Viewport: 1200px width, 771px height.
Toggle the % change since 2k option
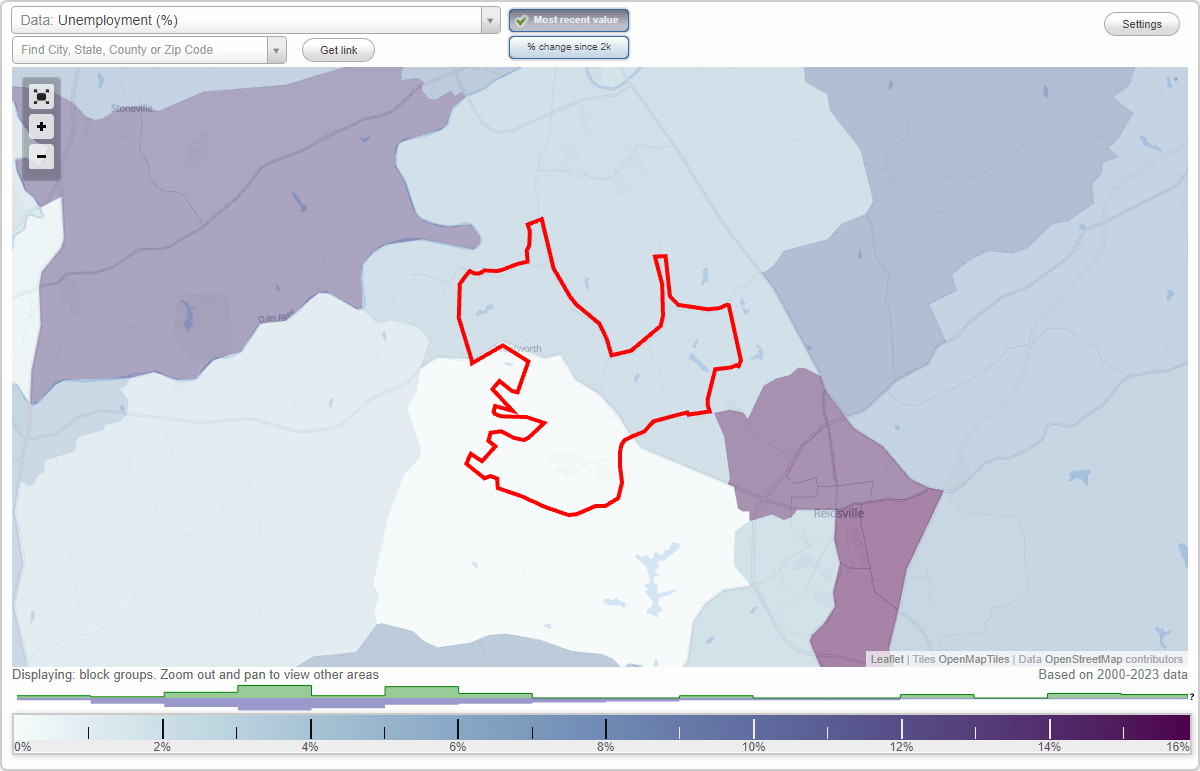[x=568, y=46]
